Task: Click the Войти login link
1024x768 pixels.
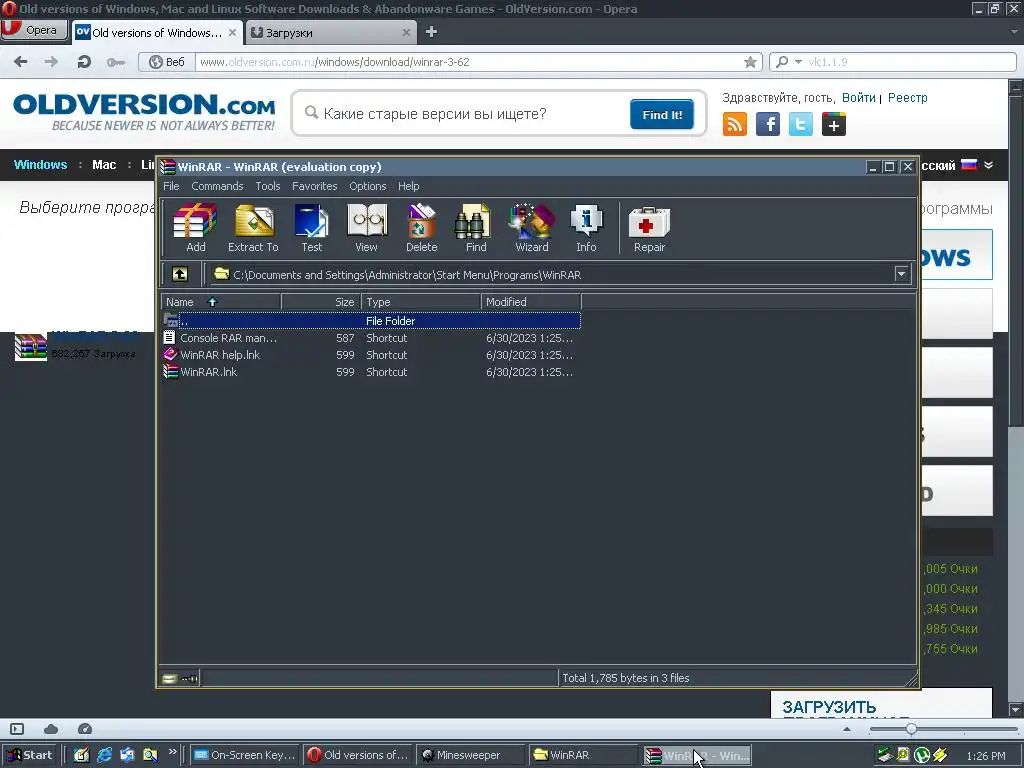Action: (858, 97)
